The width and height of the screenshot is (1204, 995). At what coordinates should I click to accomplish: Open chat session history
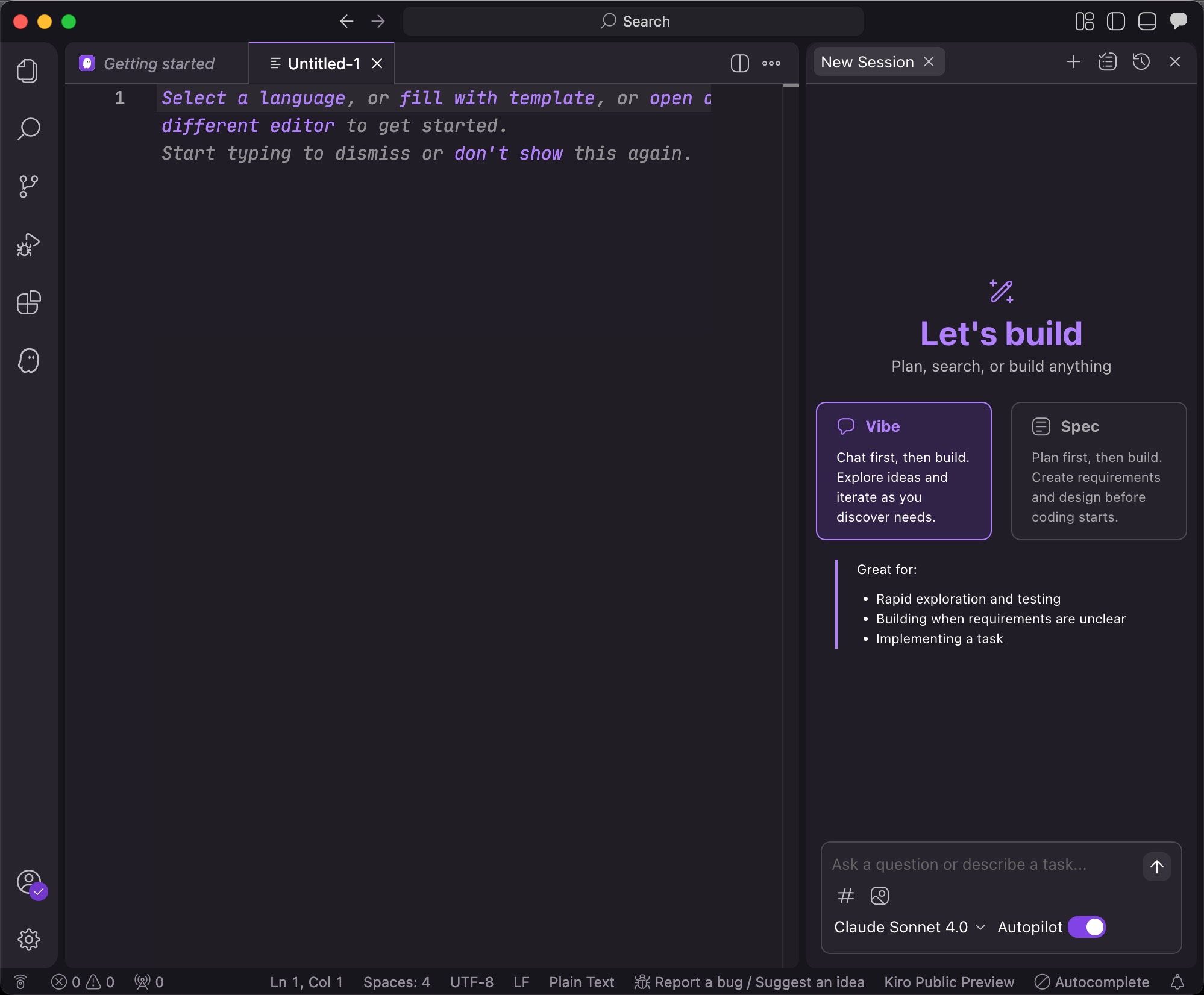pyautogui.click(x=1141, y=62)
